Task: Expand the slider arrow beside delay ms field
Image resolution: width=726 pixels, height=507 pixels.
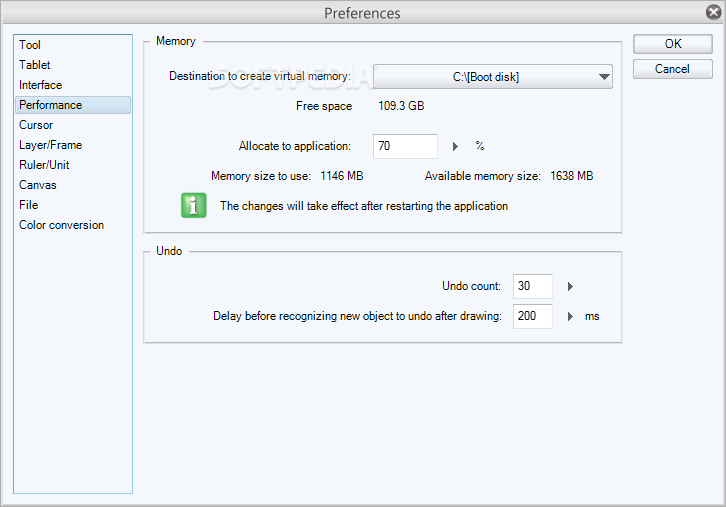Action: coord(570,317)
